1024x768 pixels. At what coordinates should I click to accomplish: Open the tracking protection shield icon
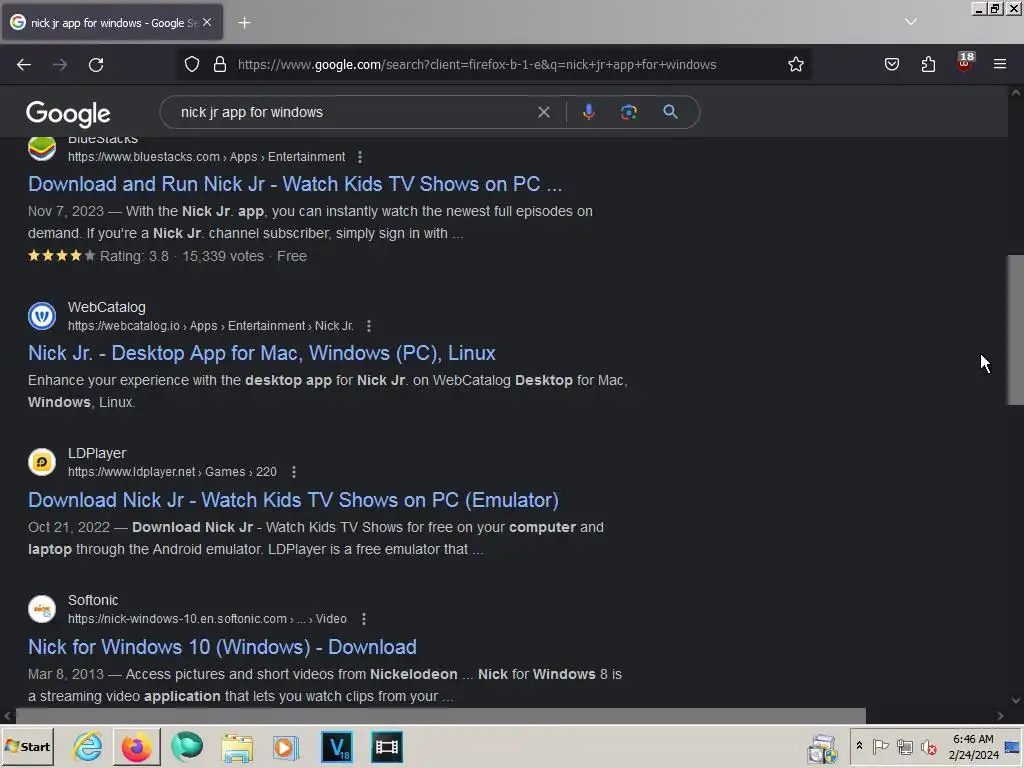(x=192, y=65)
